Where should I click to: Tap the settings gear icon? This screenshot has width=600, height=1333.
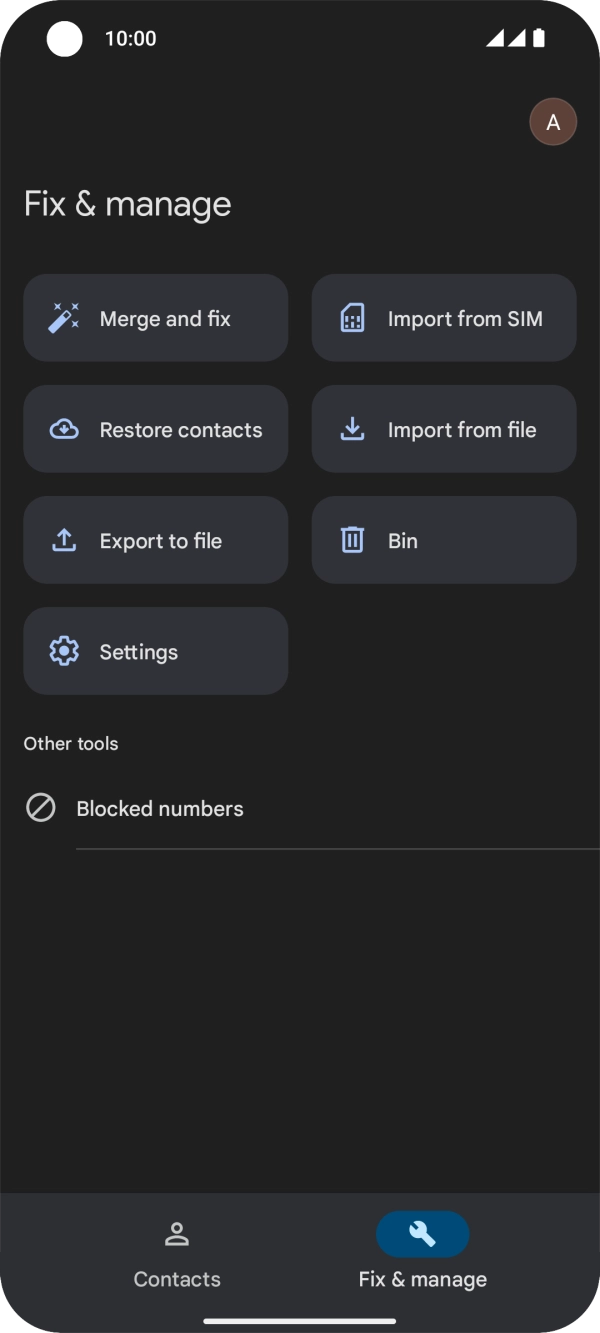click(64, 652)
